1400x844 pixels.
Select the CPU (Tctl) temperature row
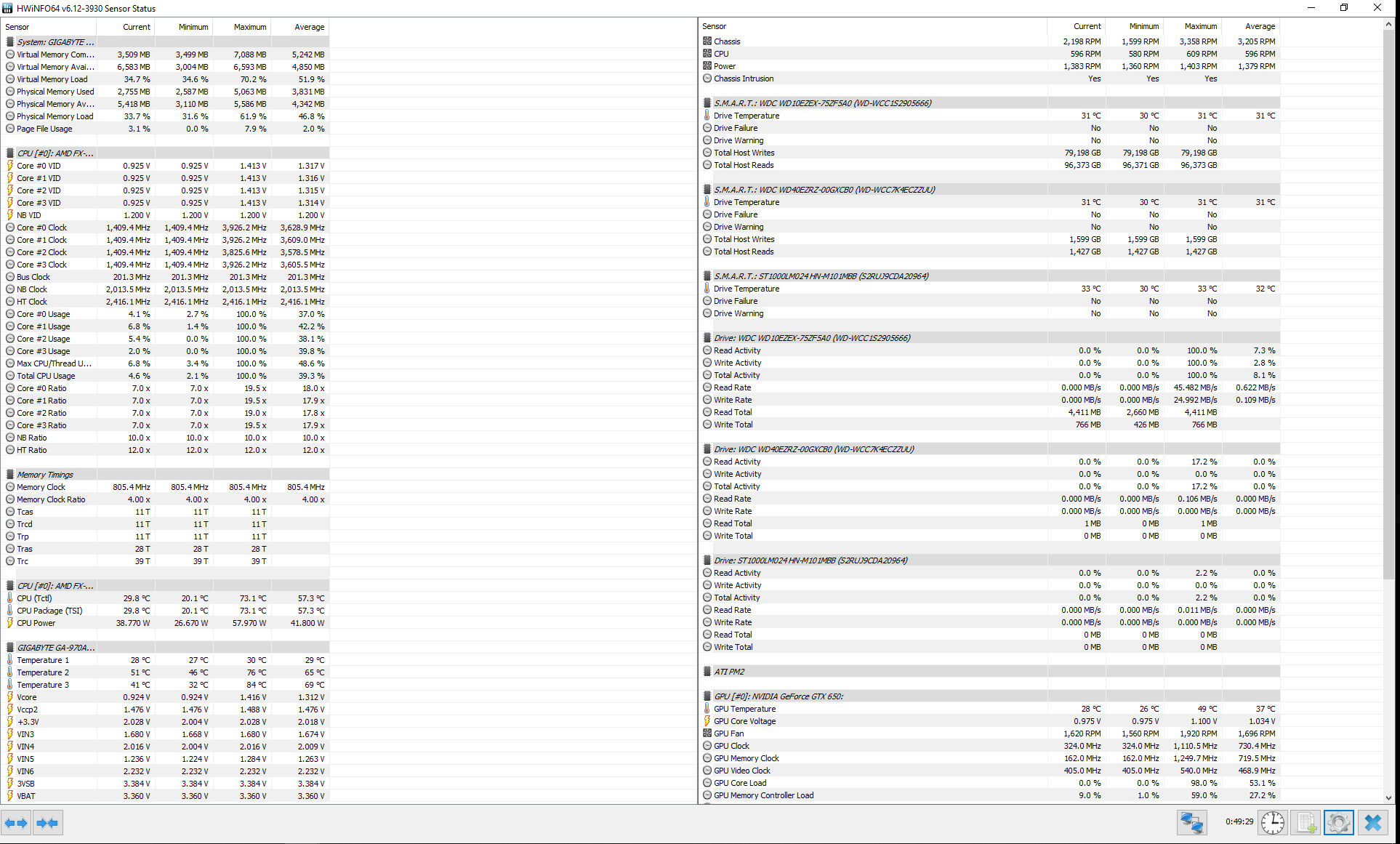coord(34,598)
